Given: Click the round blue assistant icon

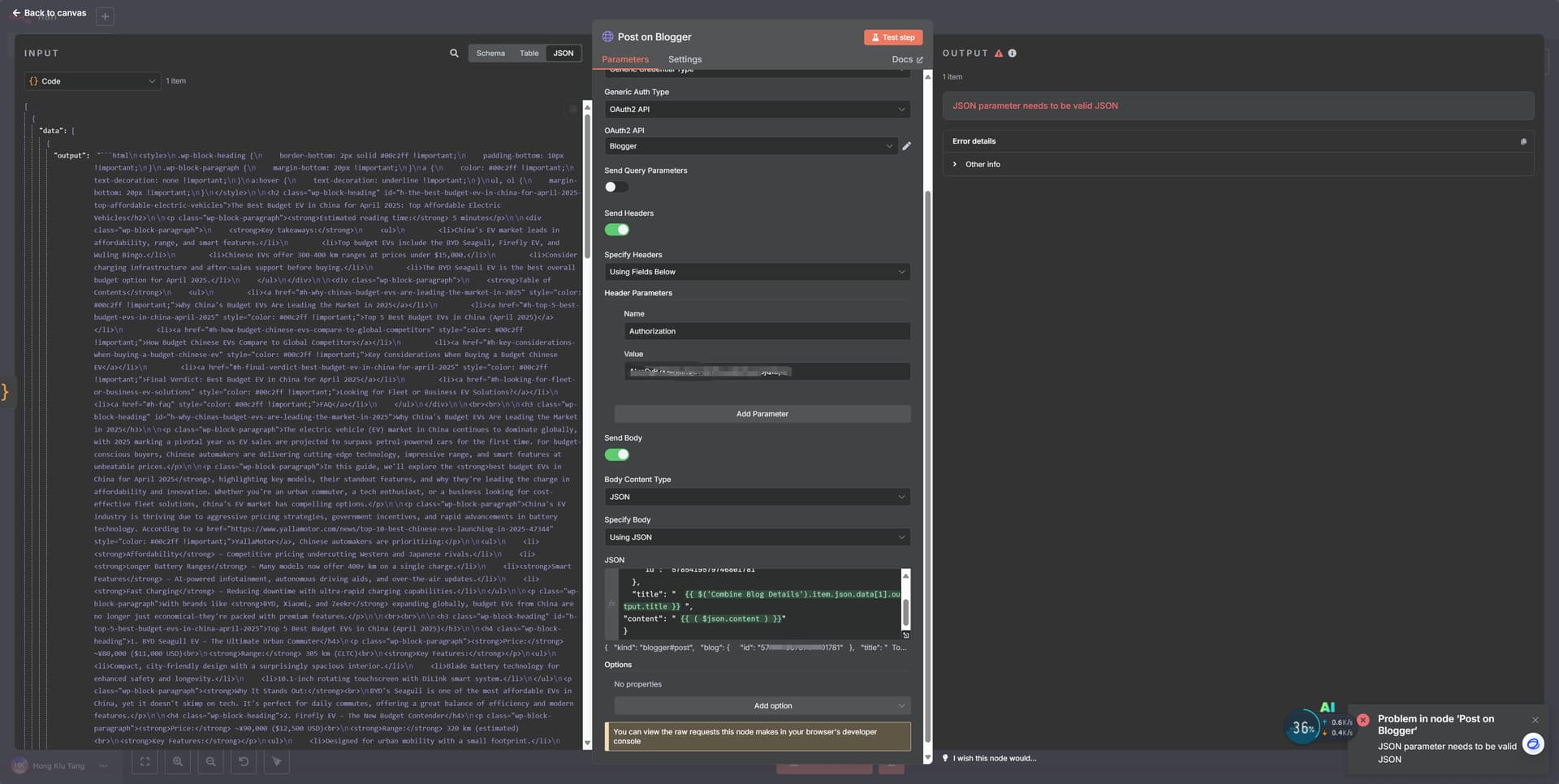Looking at the screenshot, I should pyautogui.click(x=1533, y=744).
